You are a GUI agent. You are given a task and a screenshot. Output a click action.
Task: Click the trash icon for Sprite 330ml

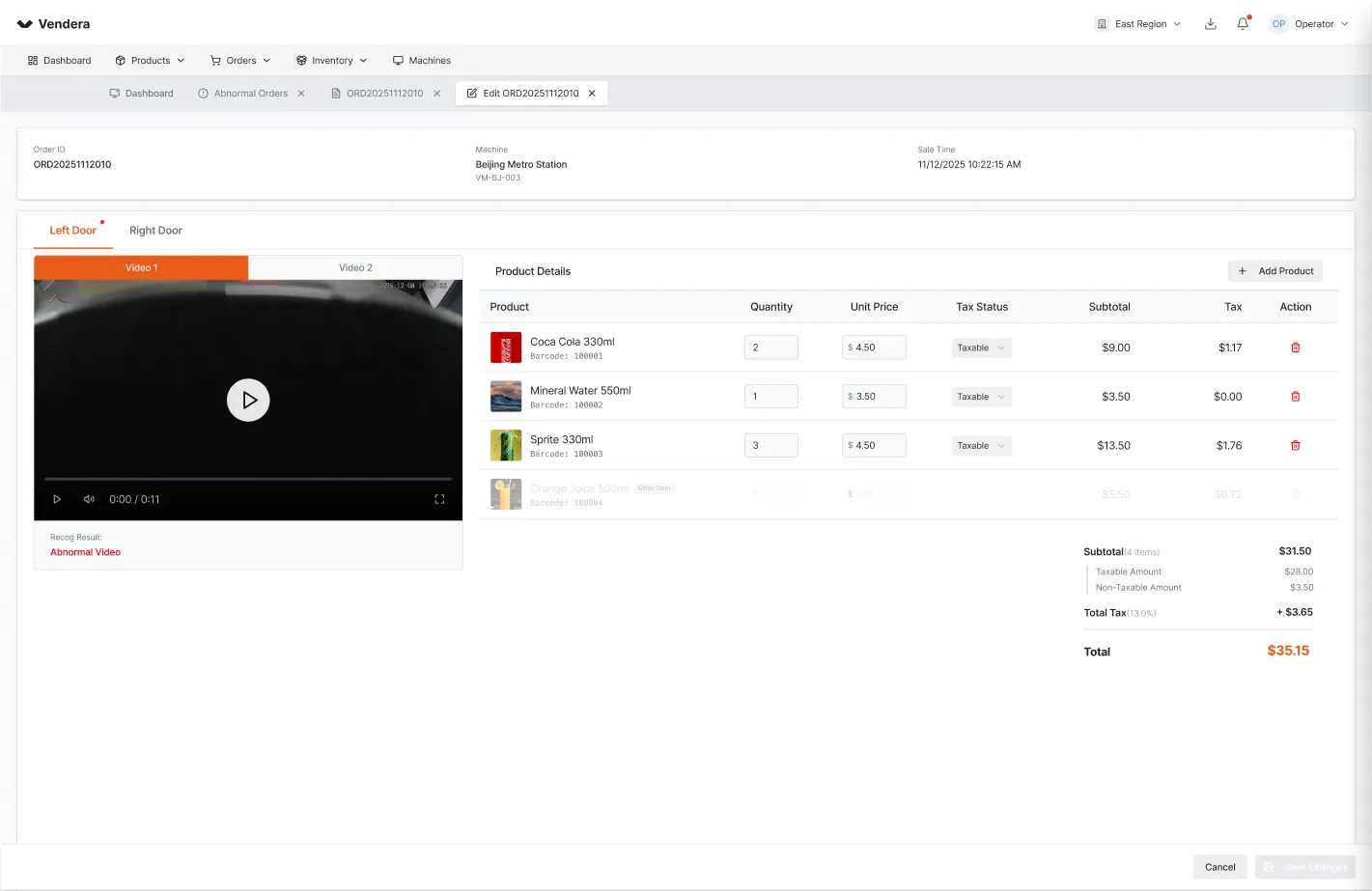click(x=1295, y=445)
